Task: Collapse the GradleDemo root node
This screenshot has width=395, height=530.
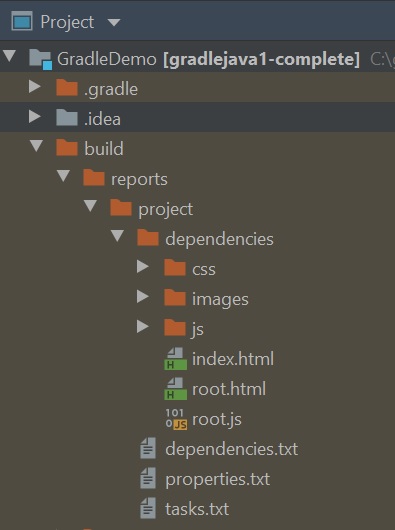Action: [x=10, y=56]
